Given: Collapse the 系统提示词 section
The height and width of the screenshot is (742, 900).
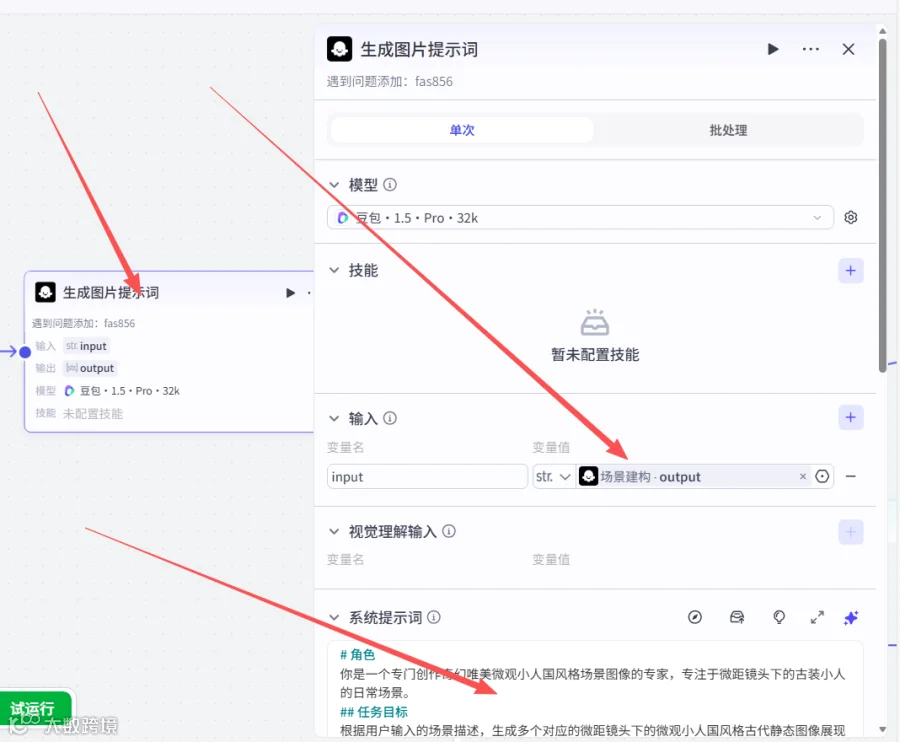Looking at the screenshot, I should [x=334, y=617].
